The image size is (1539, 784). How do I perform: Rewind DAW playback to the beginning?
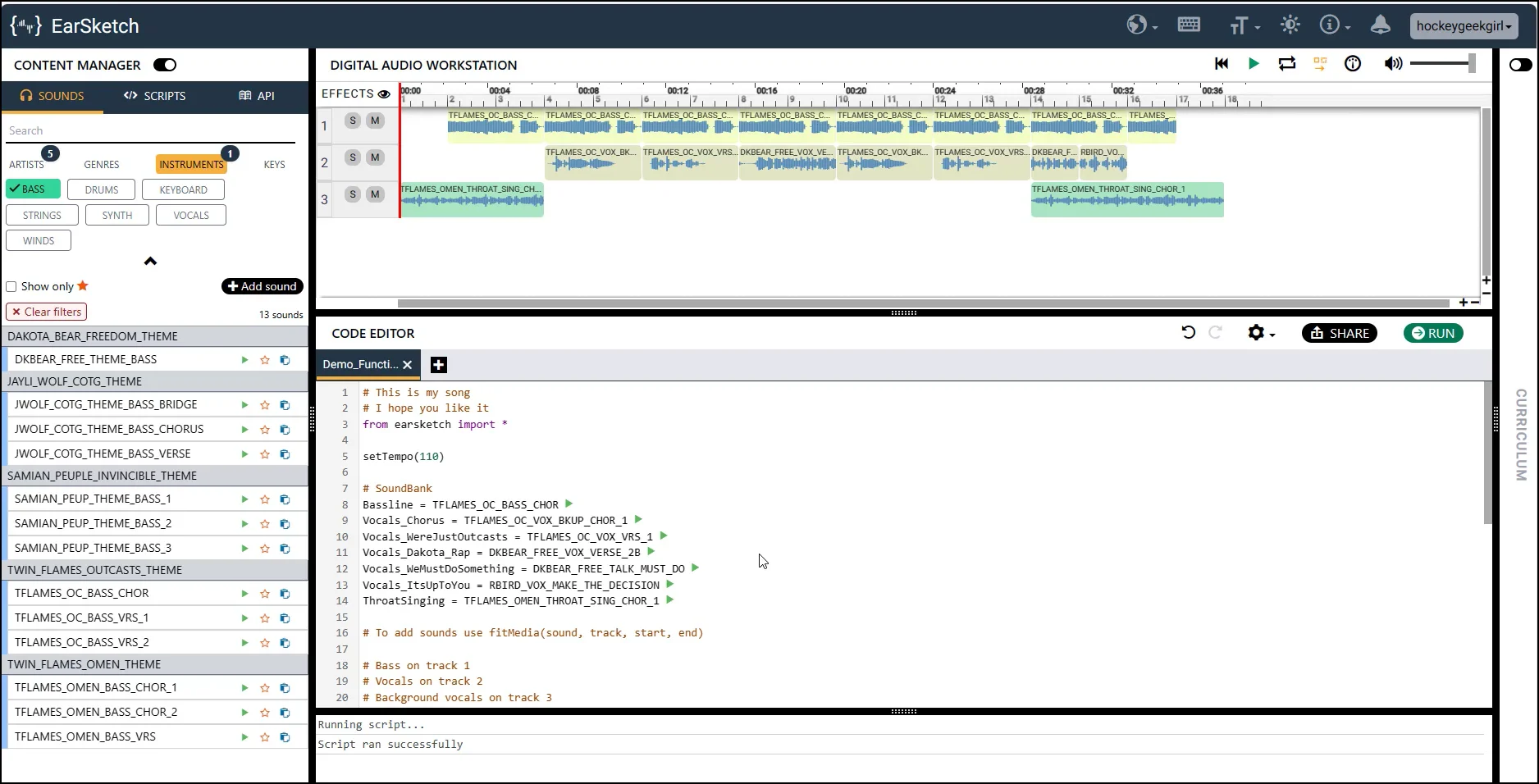[1222, 64]
